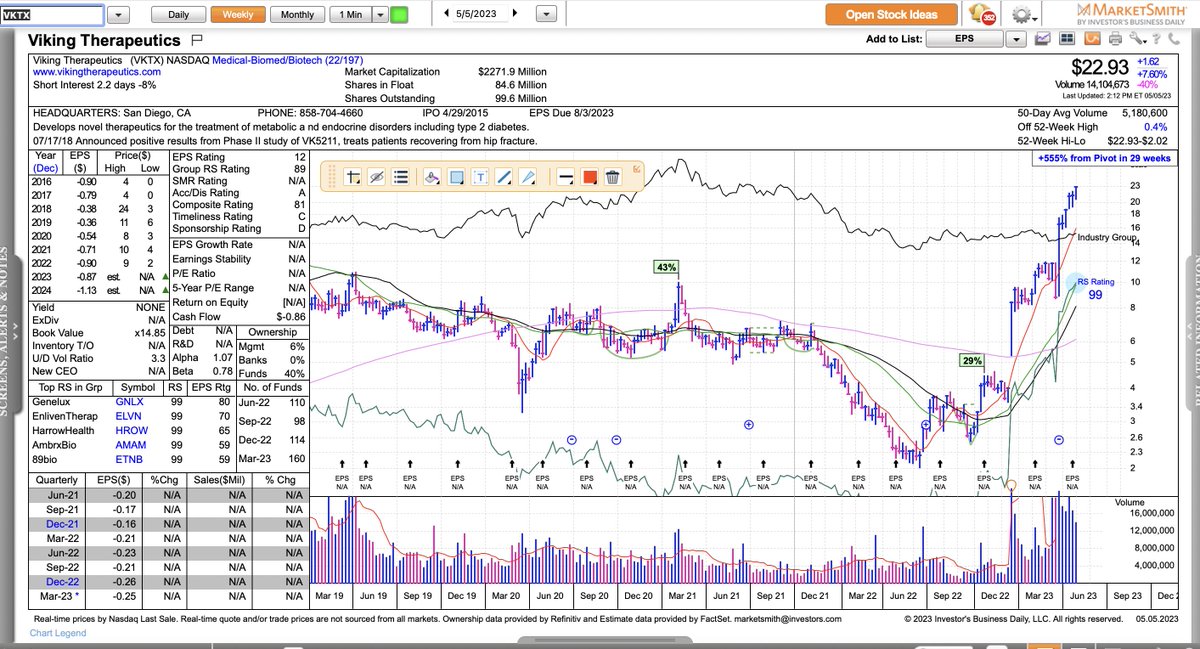Screen dimensions: 1200x649
Task: Advance date with right arrow
Action: click(515, 14)
